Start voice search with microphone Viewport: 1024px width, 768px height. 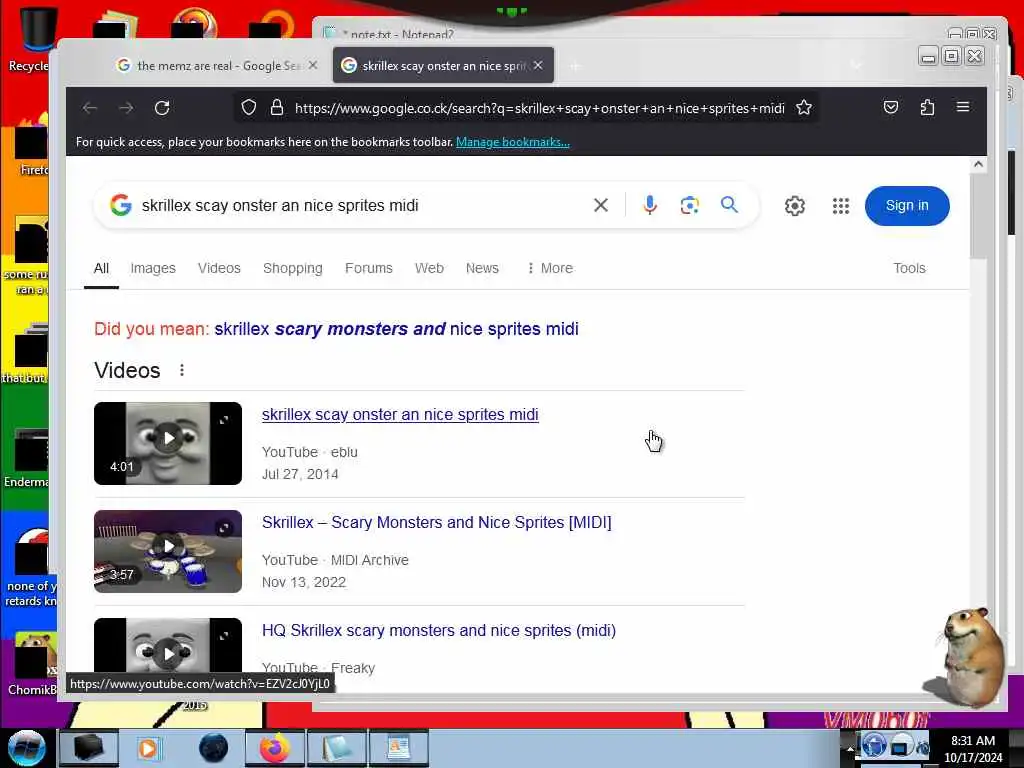click(x=650, y=205)
